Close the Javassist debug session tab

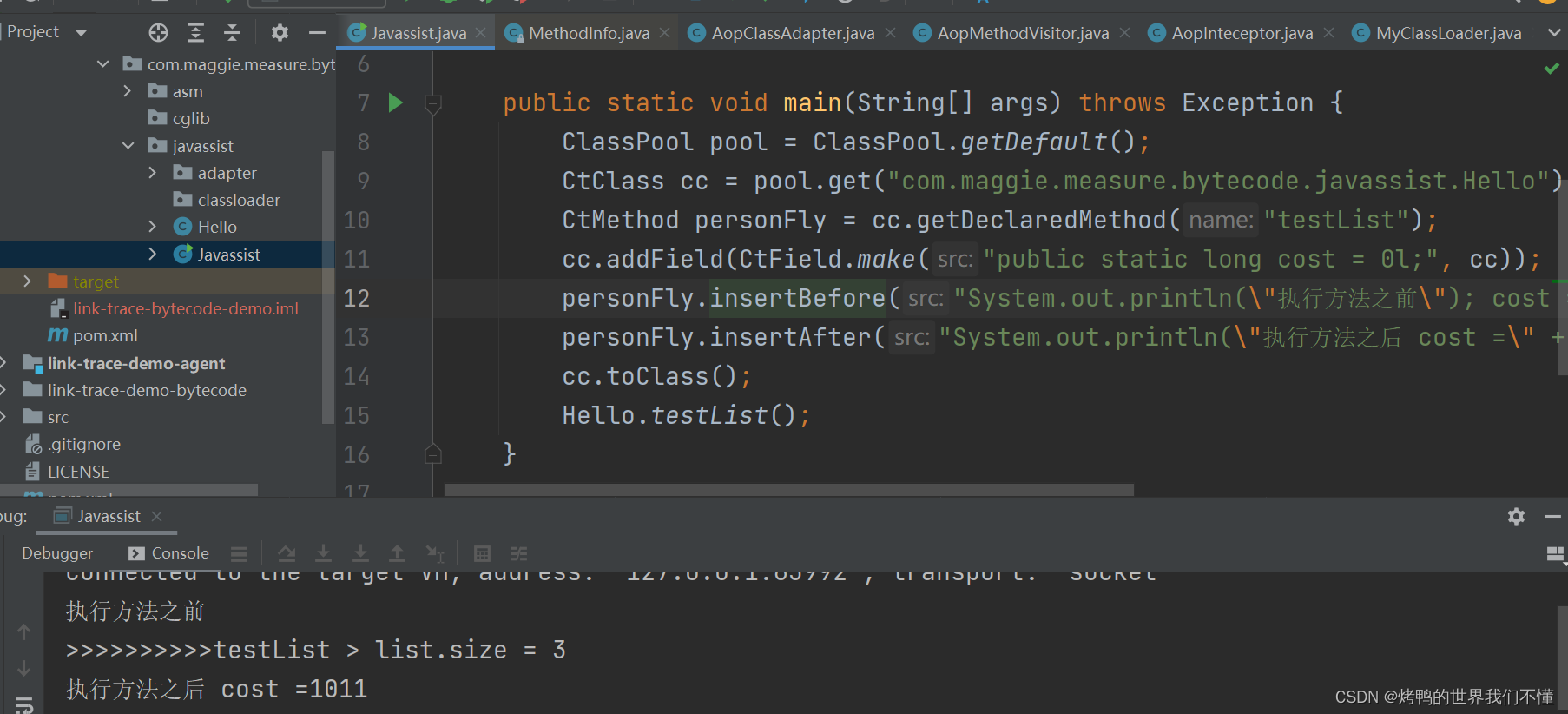[x=157, y=516]
